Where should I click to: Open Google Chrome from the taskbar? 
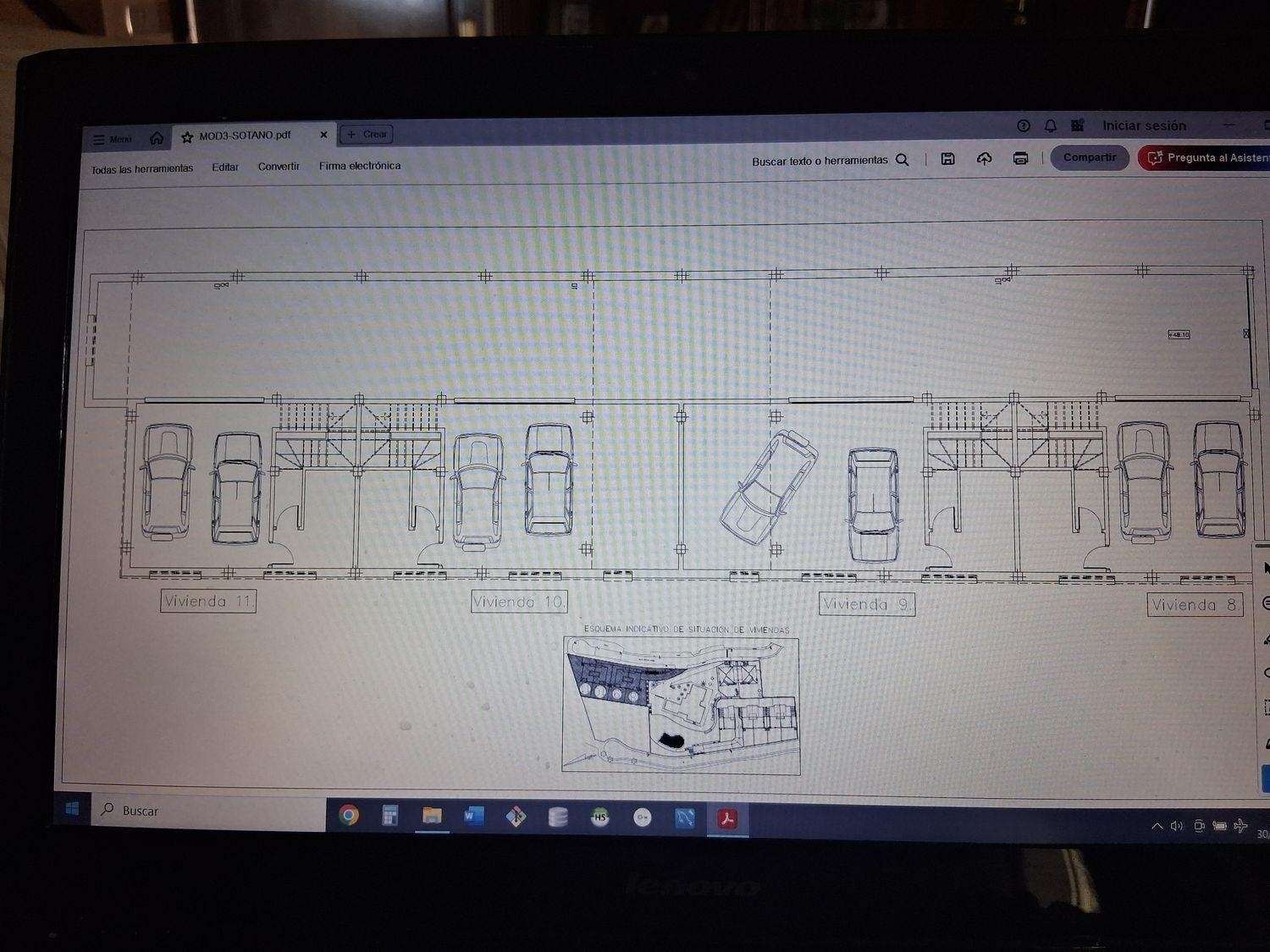pyautogui.click(x=348, y=816)
